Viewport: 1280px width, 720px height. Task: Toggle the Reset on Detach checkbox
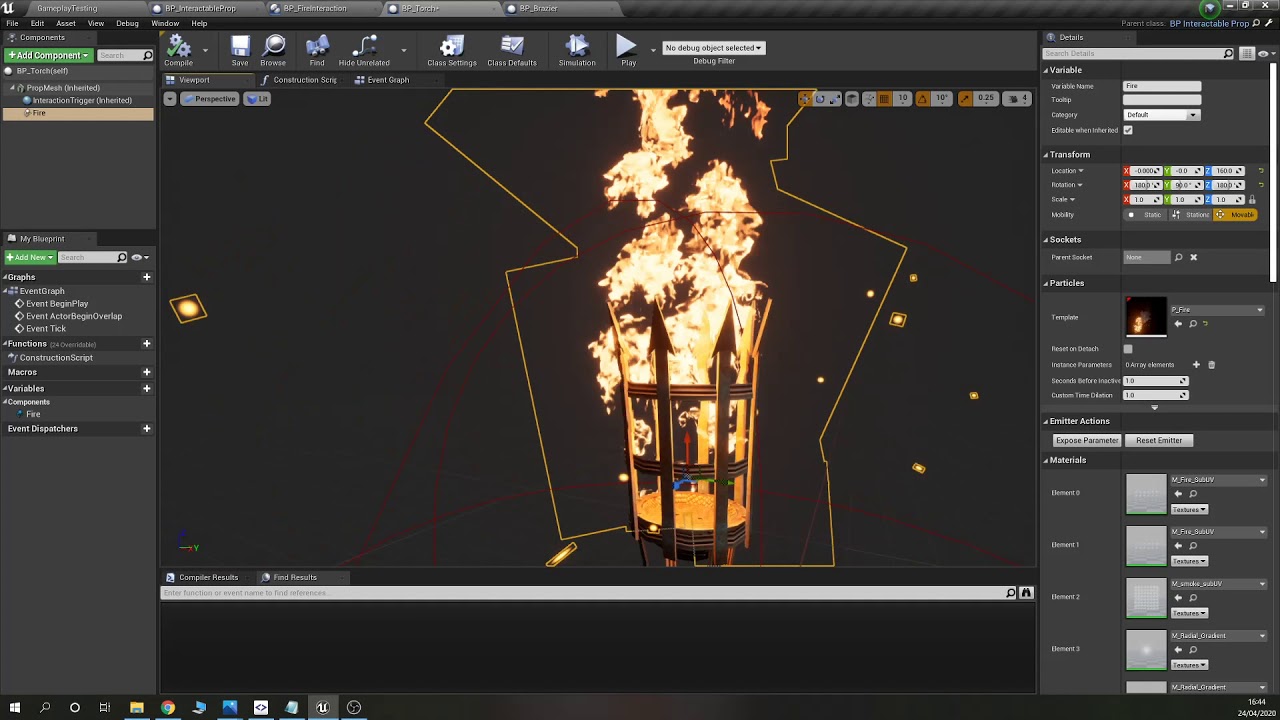(x=1128, y=349)
